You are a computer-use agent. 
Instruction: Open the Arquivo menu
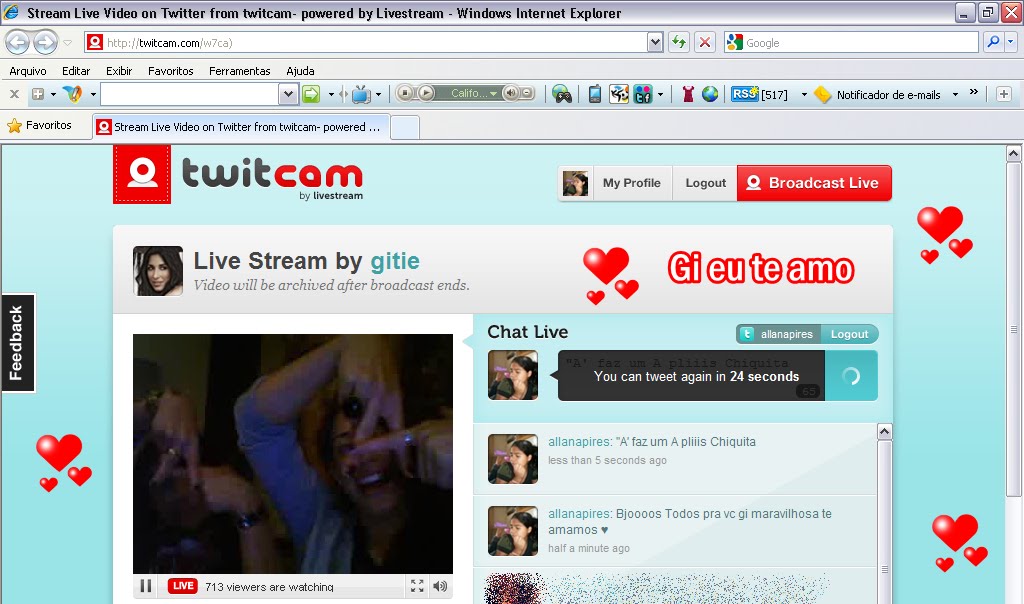coord(27,71)
